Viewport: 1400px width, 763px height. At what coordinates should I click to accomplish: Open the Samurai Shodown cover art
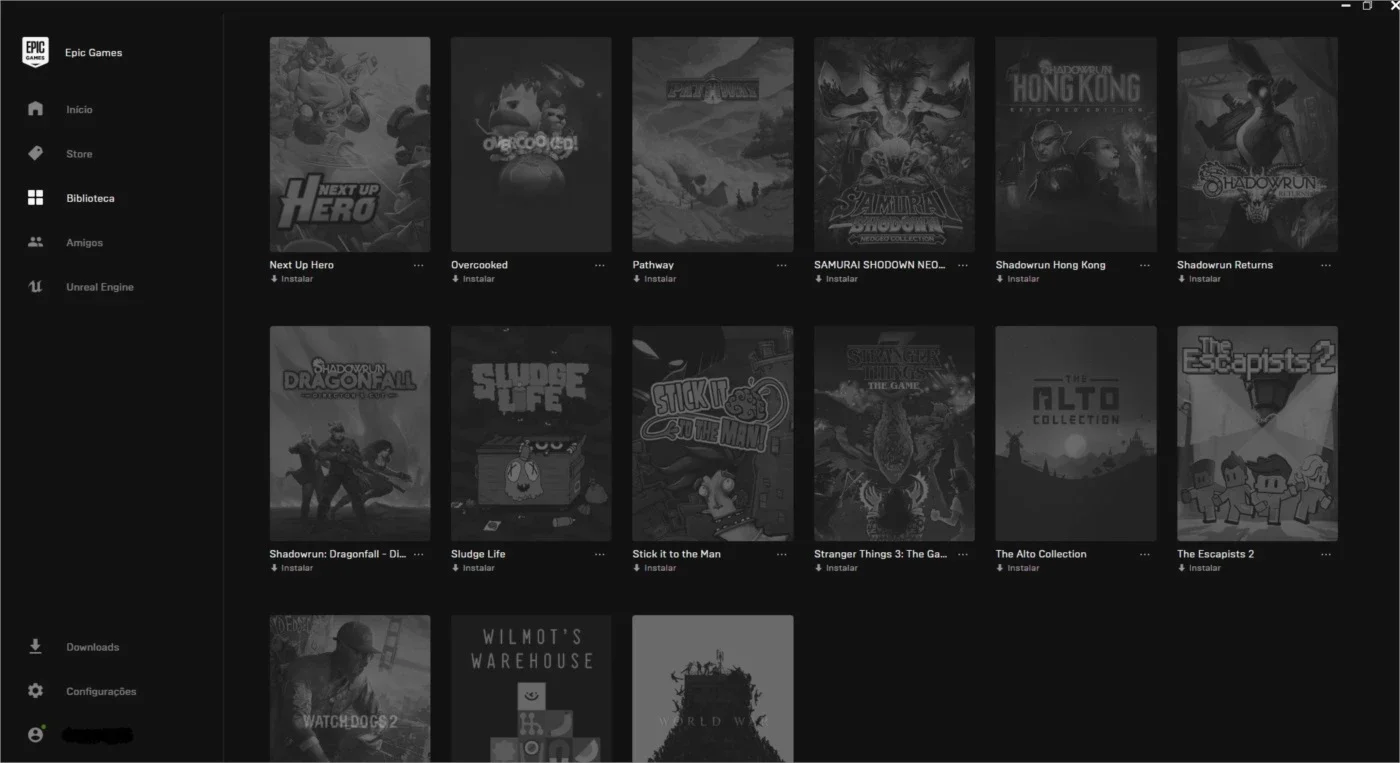point(894,144)
